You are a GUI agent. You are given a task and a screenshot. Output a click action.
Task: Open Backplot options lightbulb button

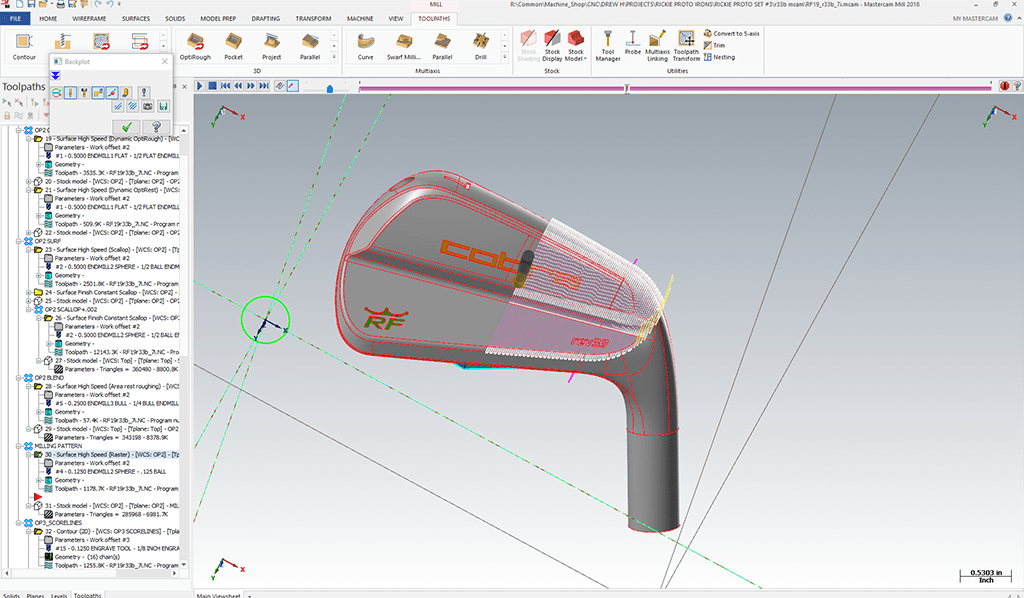click(144, 93)
